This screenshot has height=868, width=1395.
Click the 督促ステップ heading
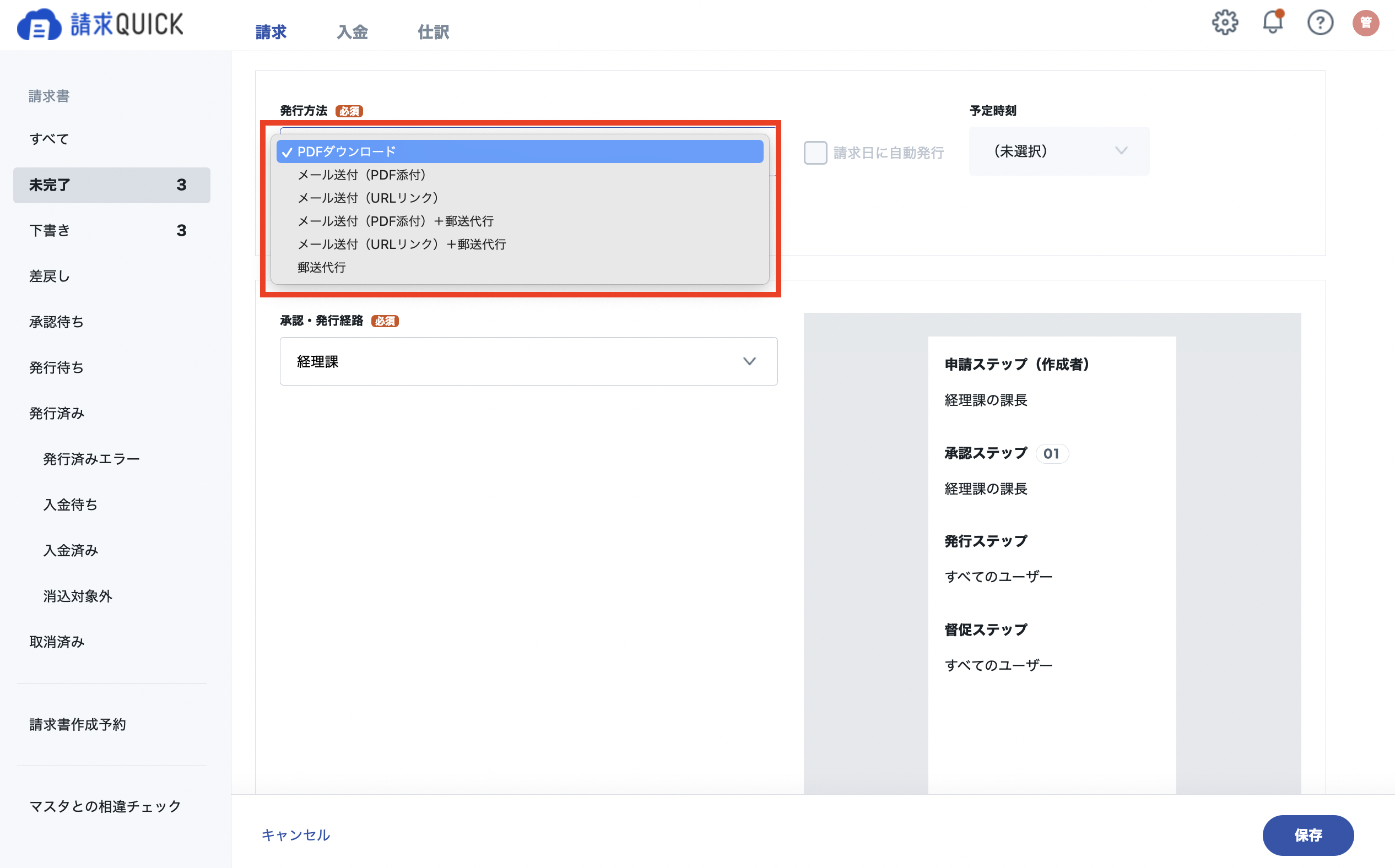tap(986, 630)
